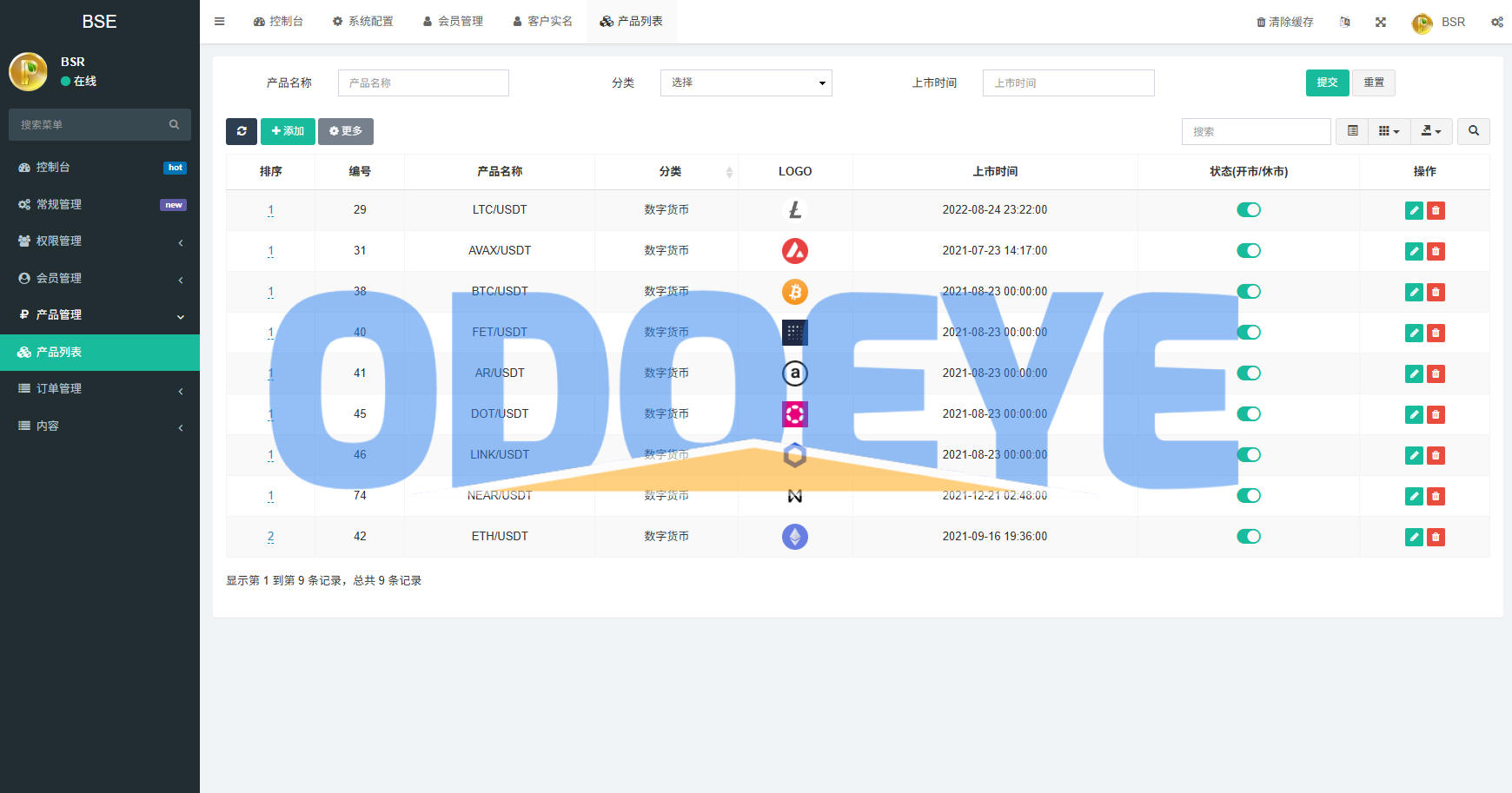Expand the 会员管理 sidebar menu
Screen dimensions: 1512x793
pyautogui.click(x=100, y=279)
